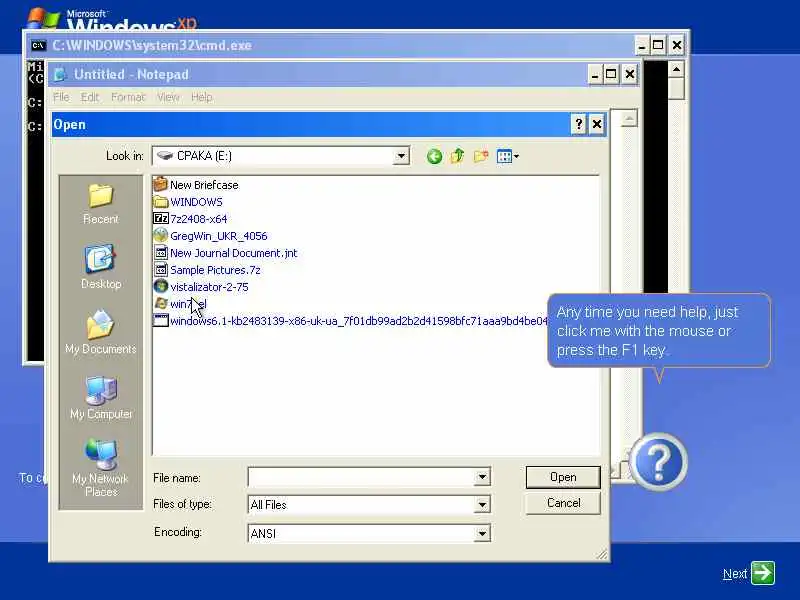
Task: Select the 'GregWin_UKR_4056' filename text
Action: click(x=219, y=236)
